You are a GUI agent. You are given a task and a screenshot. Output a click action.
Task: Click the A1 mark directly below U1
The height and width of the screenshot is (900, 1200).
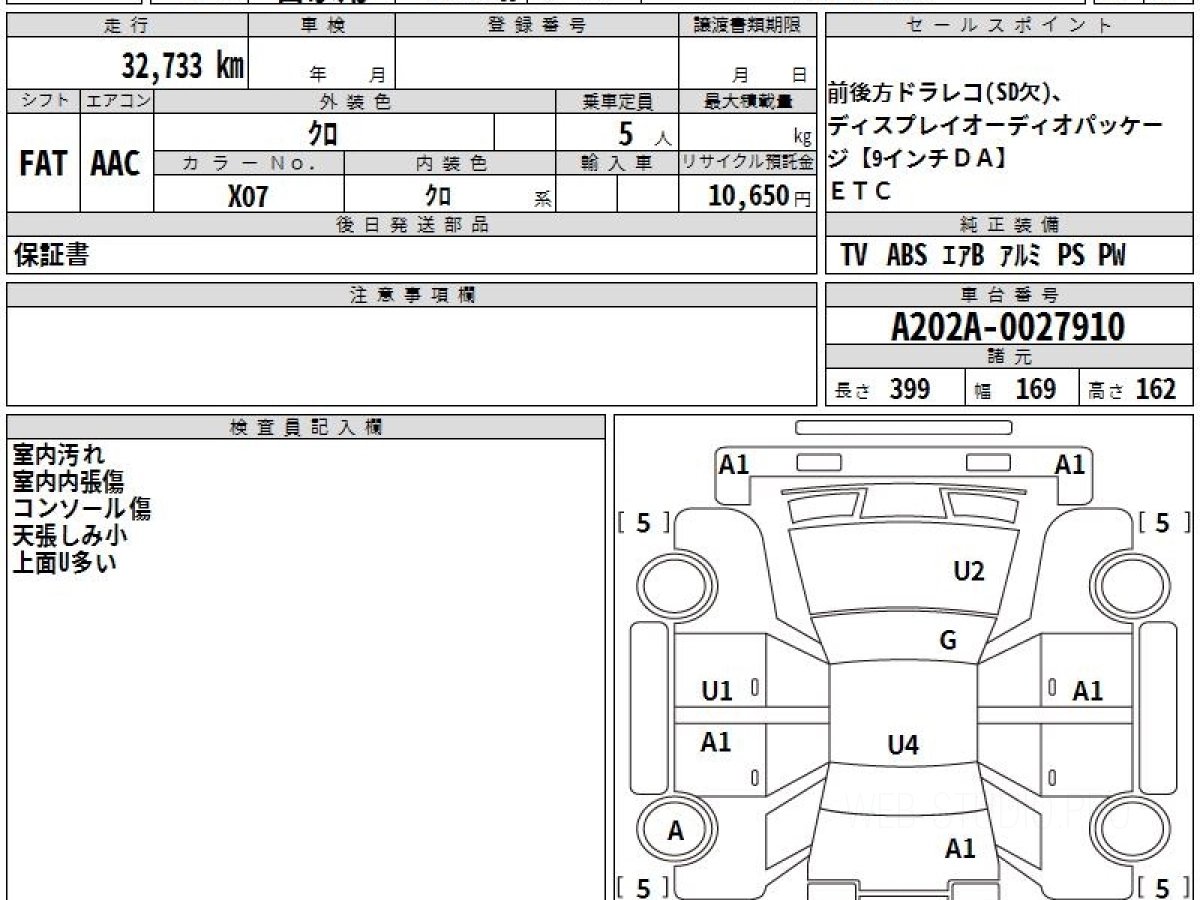[716, 742]
